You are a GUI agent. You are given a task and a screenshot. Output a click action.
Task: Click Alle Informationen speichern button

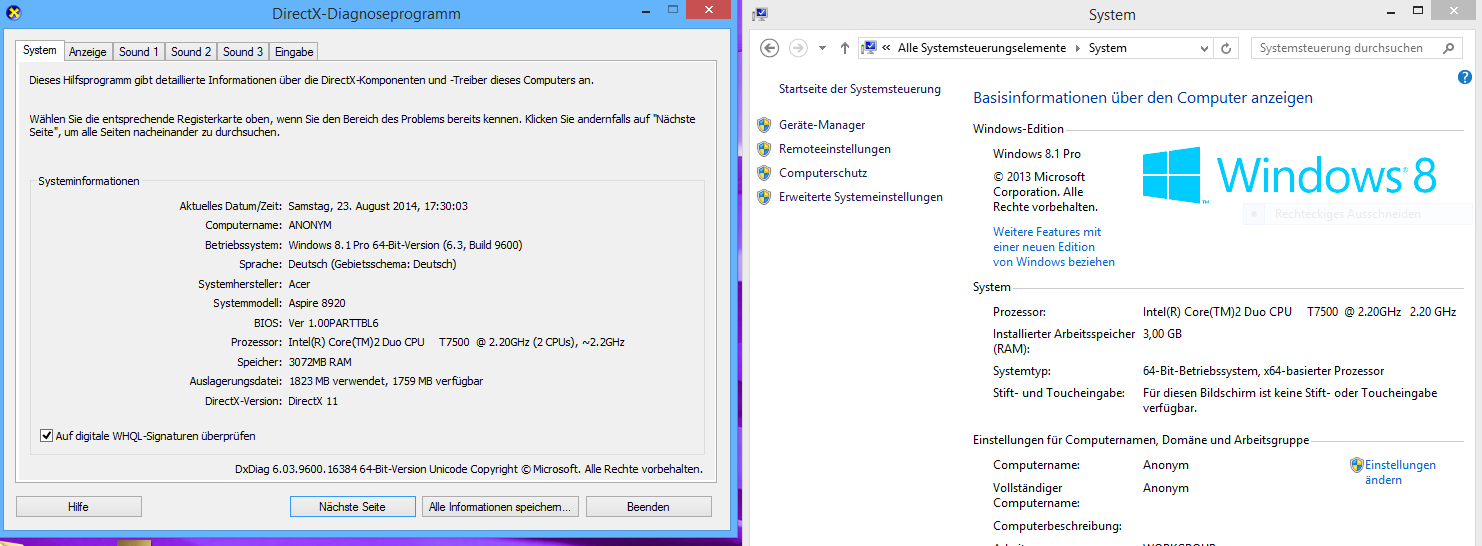tap(500, 507)
